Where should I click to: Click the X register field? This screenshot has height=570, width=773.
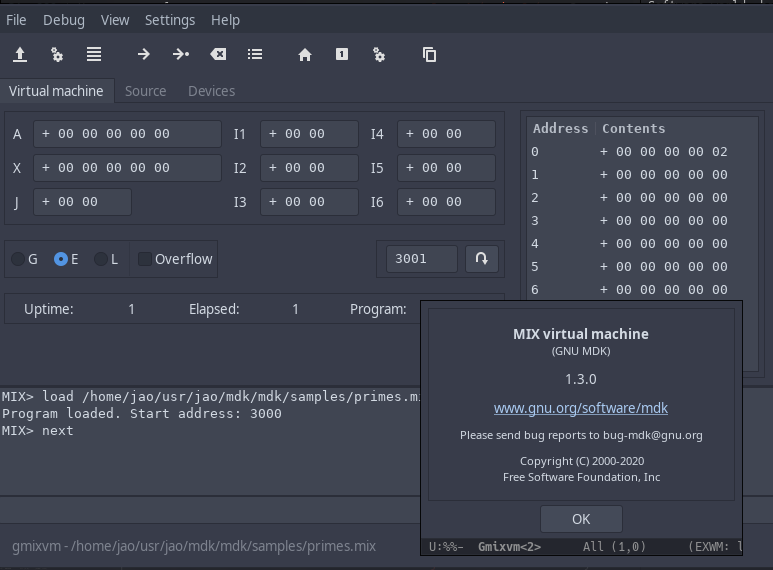click(127, 168)
